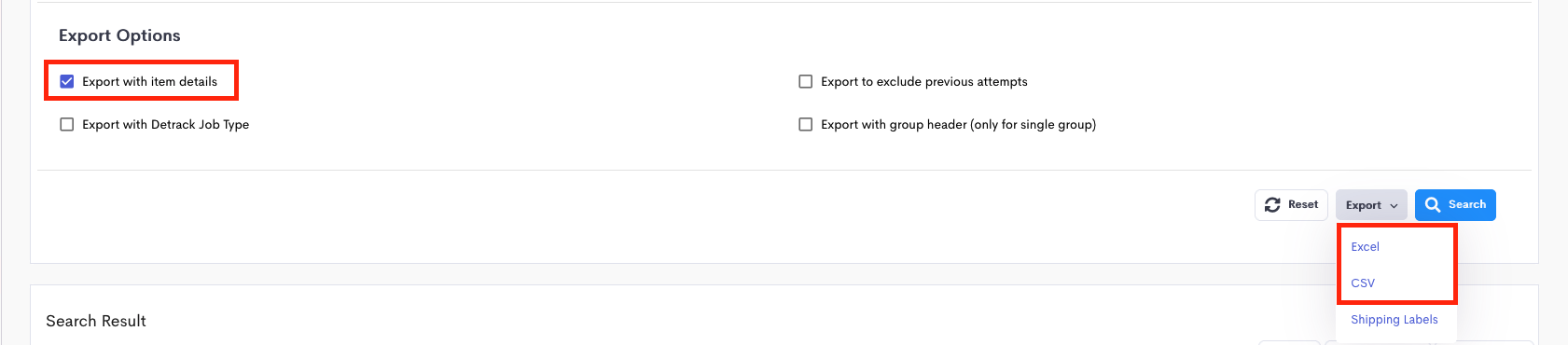Click the 'Export with item details' label
This screenshot has width=1568, height=345.
149,82
